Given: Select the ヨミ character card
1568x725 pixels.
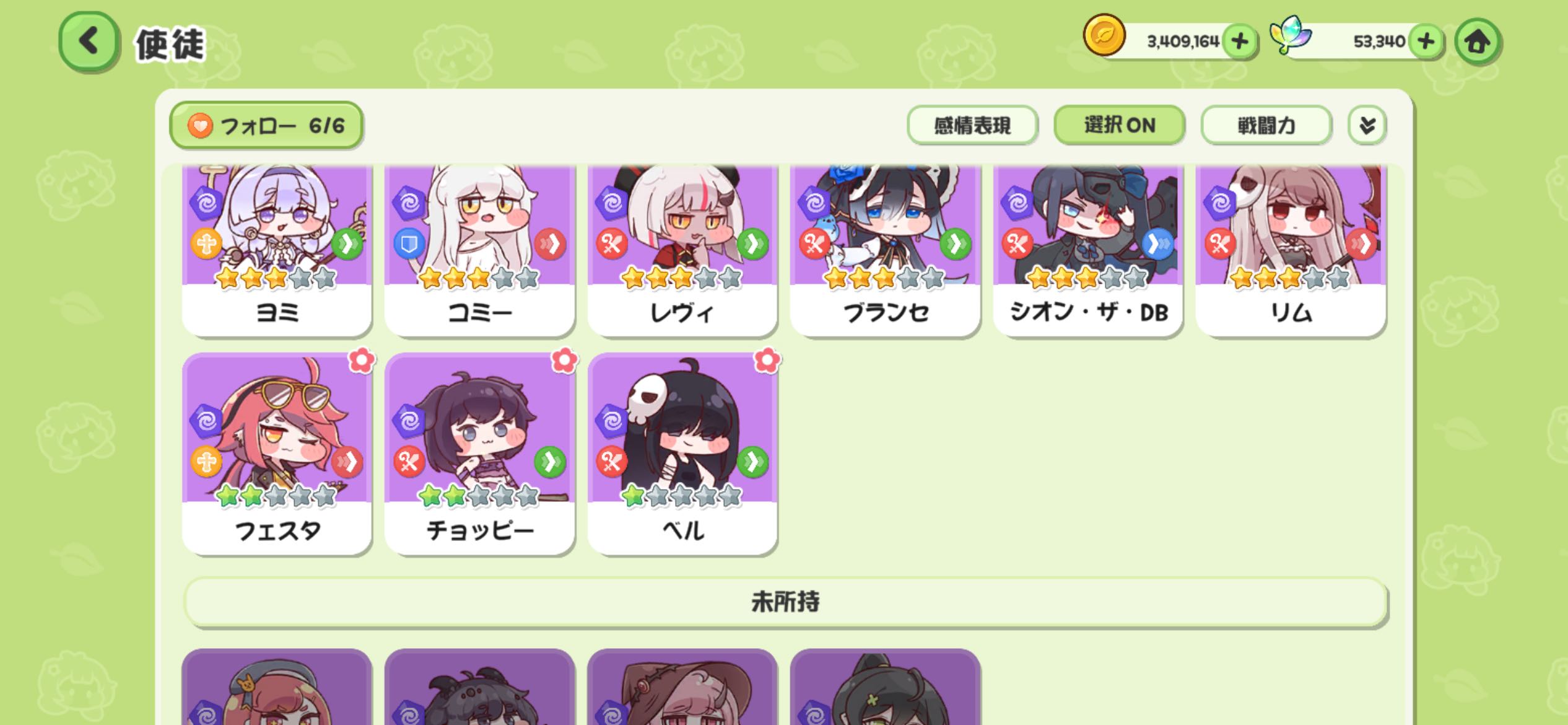Looking at the screenshot, I should [x=277, y=250].
